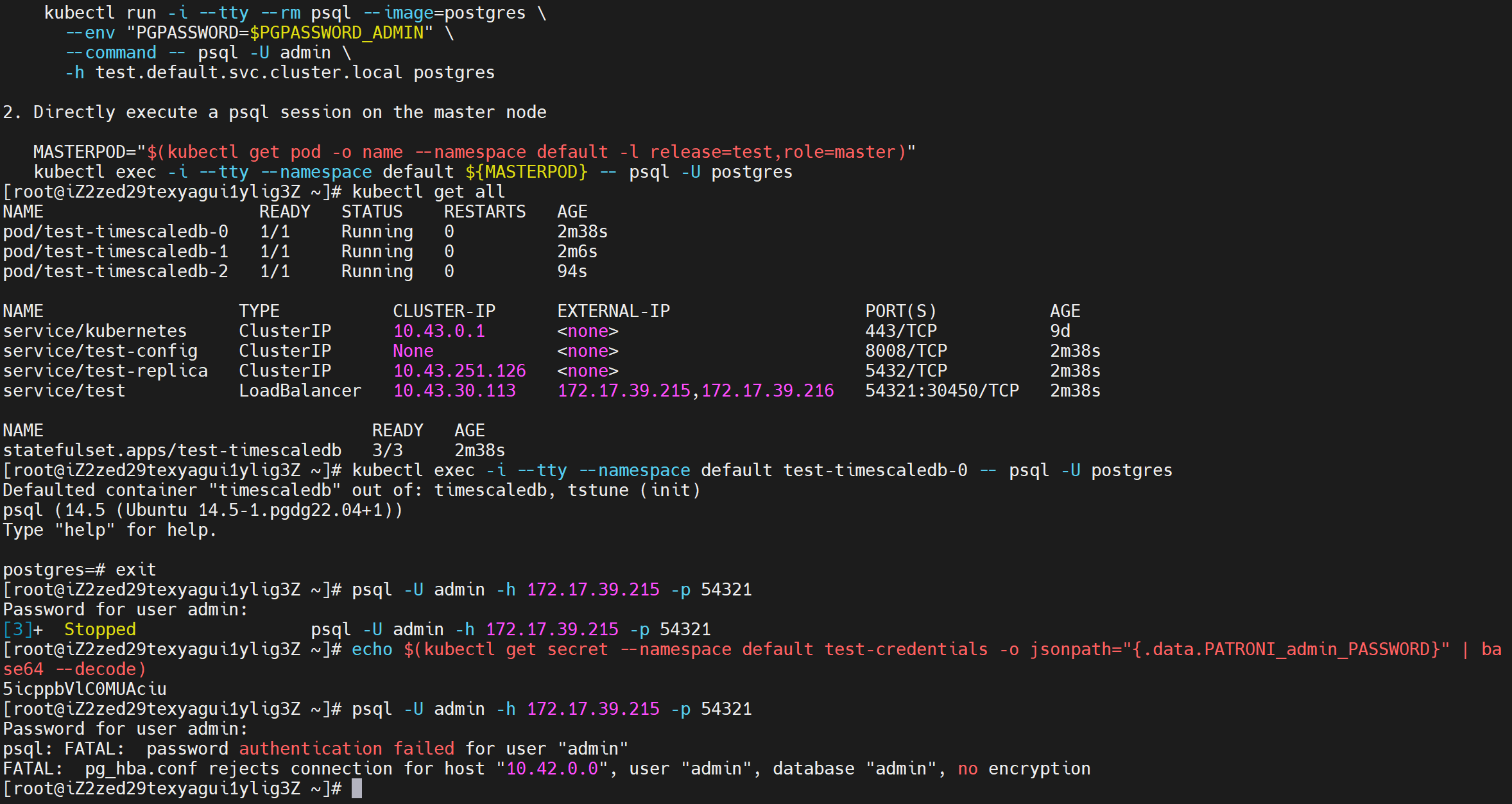Click the 'postgres=# exit' line

coord(80,570)
